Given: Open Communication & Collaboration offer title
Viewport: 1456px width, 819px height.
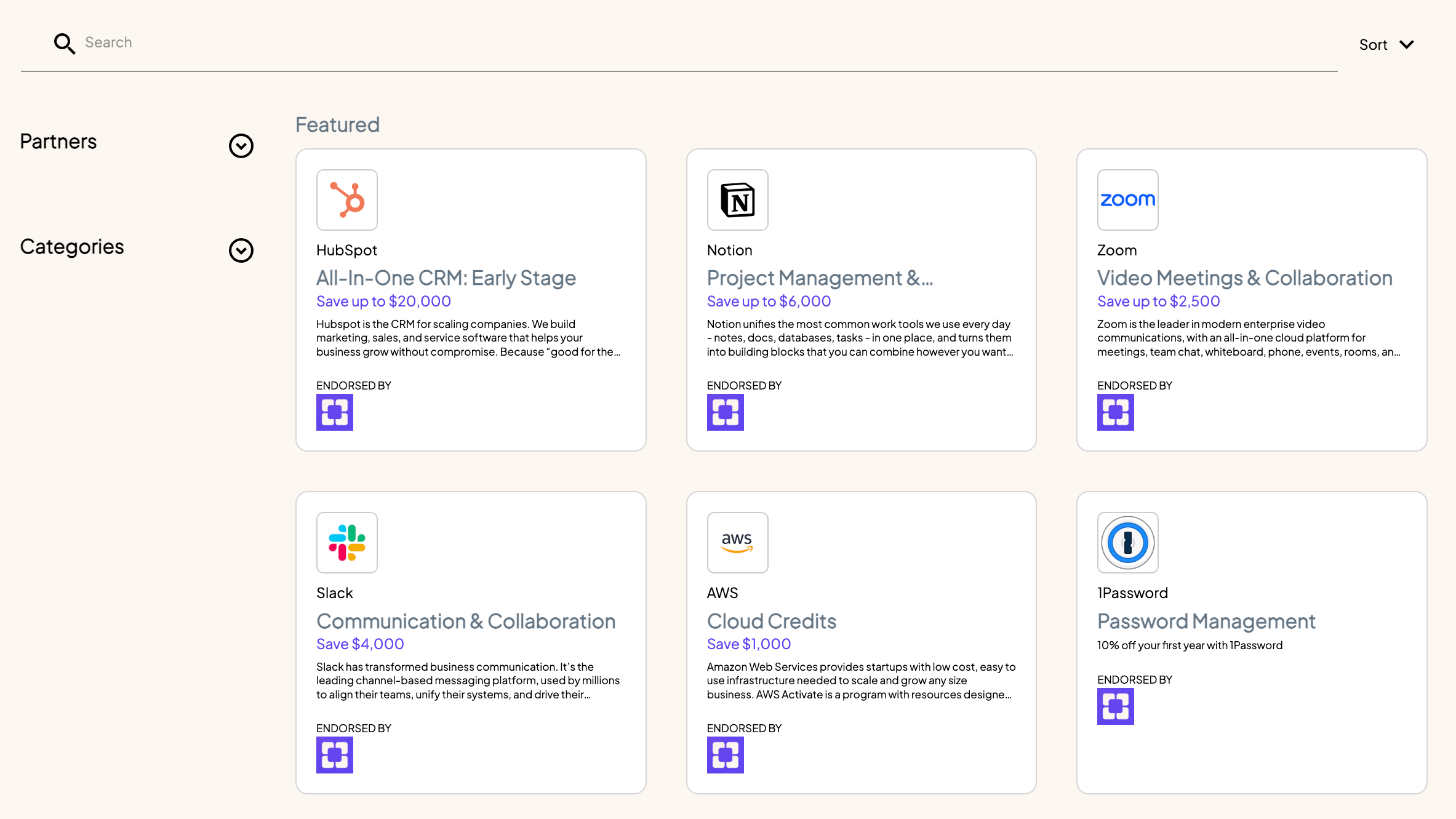Looking at the screenshot, I should pyautogui.click(x=465, y=621).
